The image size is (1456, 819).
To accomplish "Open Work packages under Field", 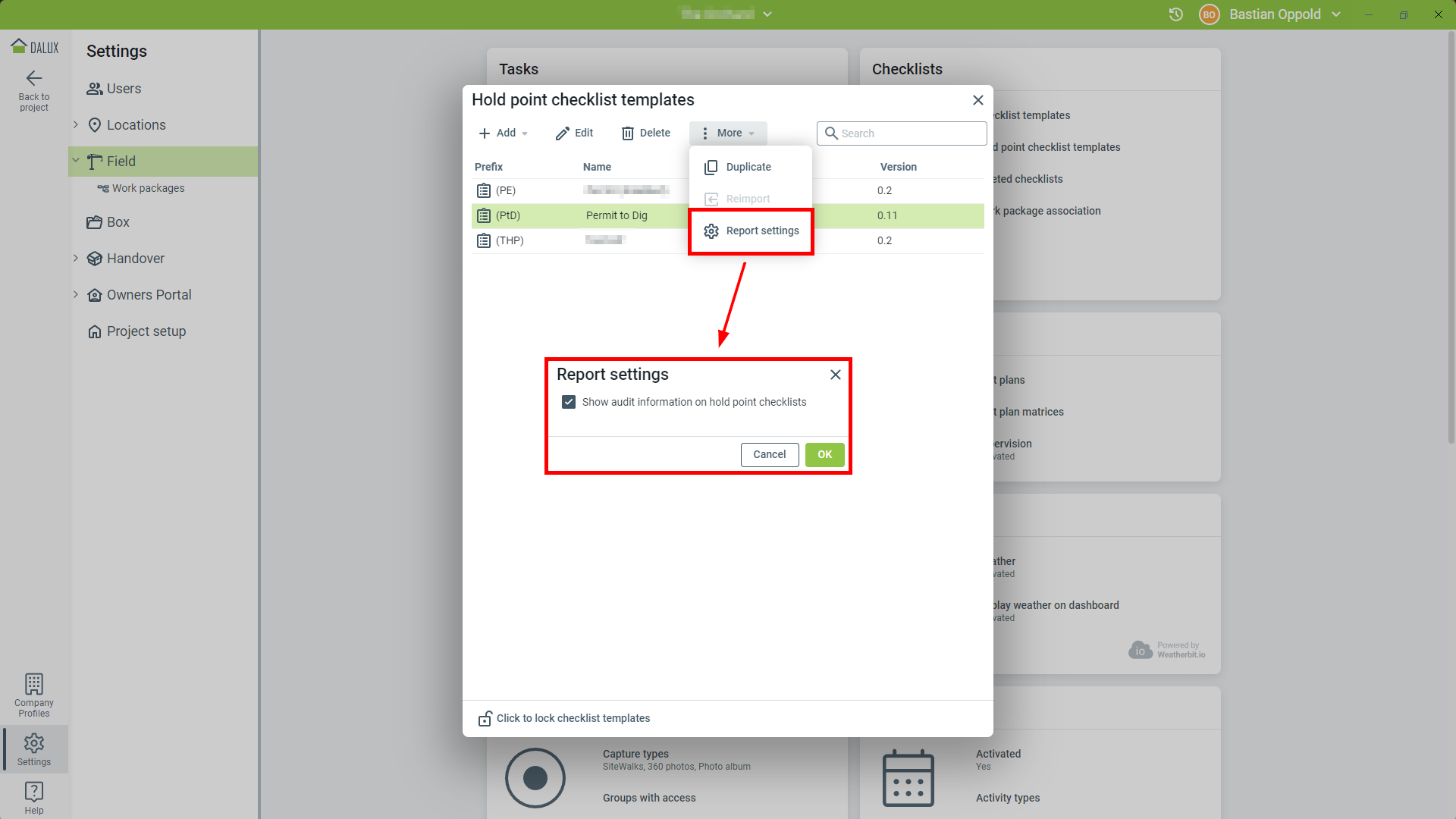I will coord(148,188).
